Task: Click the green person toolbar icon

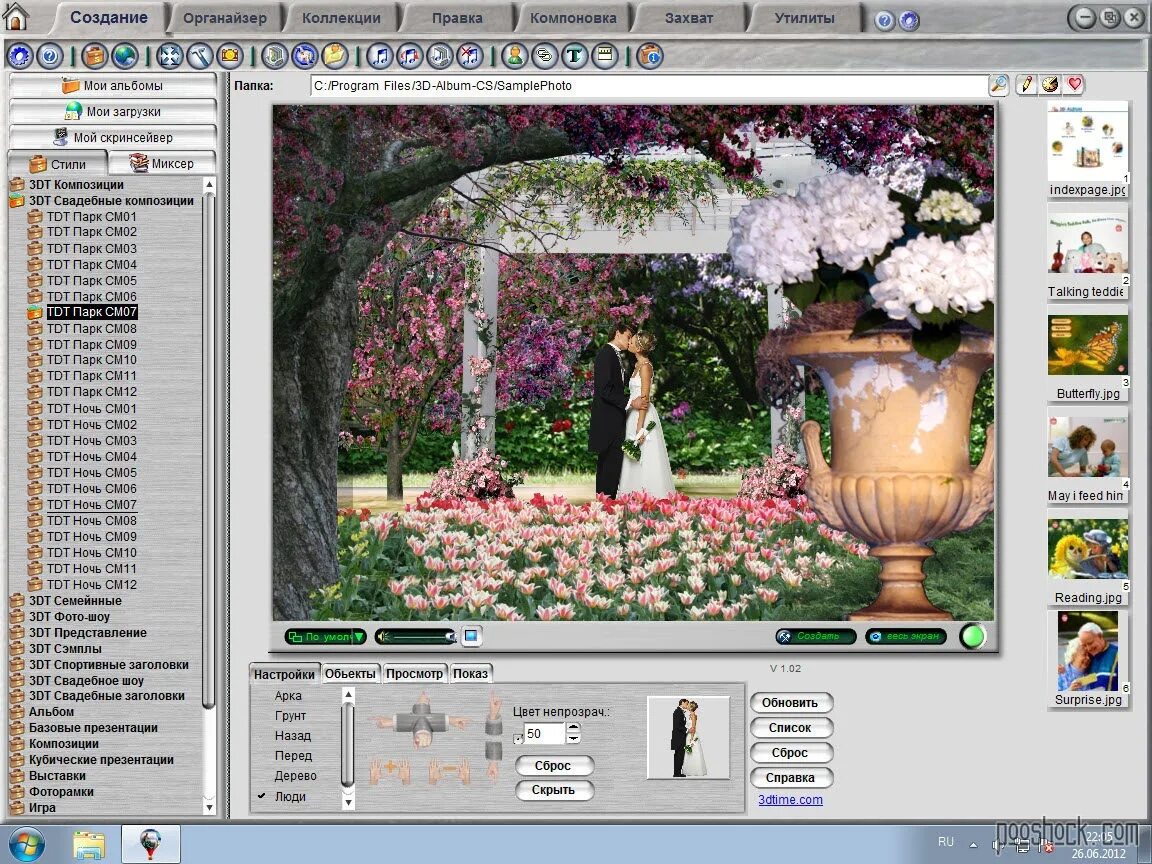Action: point(515,55)
